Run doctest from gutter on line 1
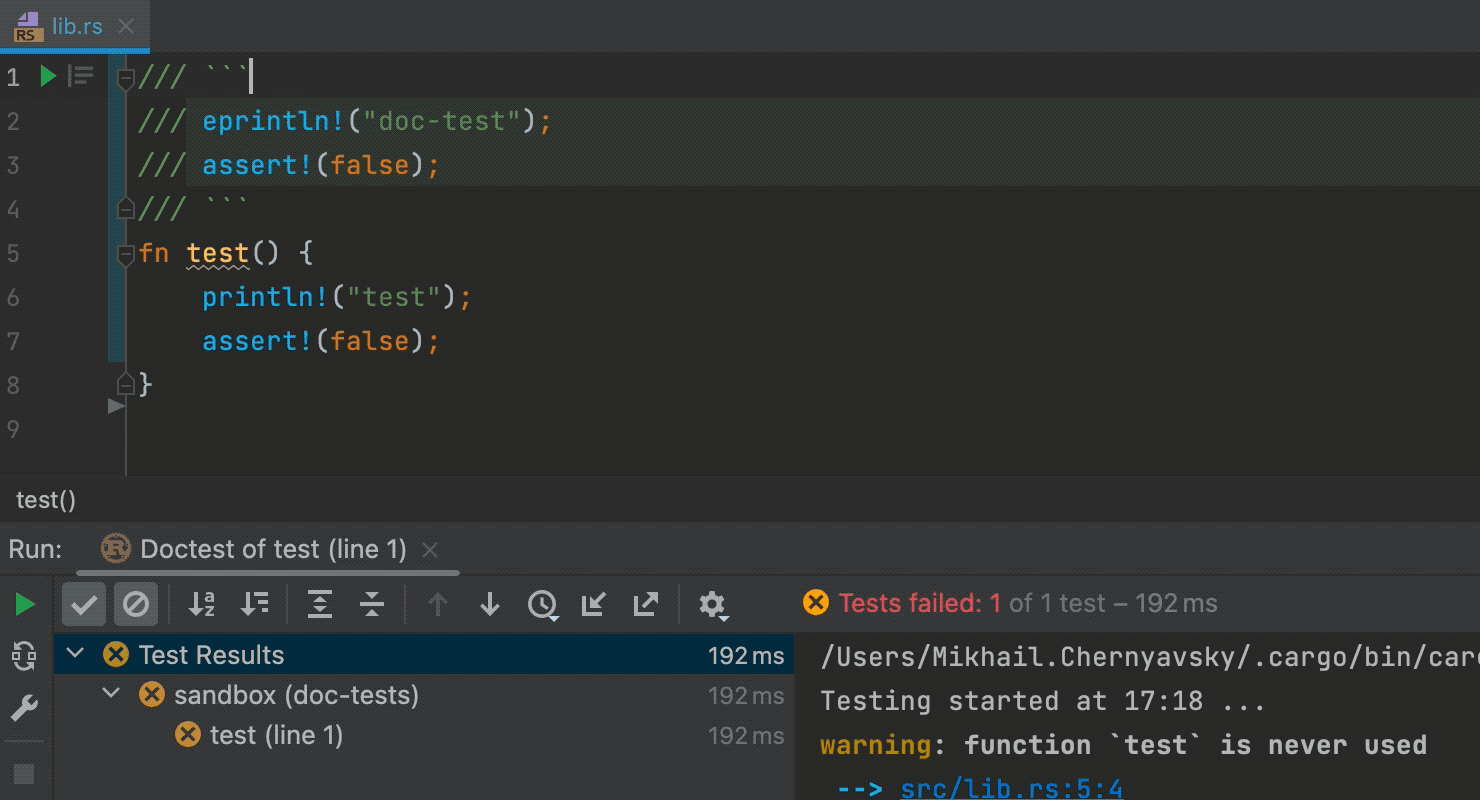 click(48, 76)
